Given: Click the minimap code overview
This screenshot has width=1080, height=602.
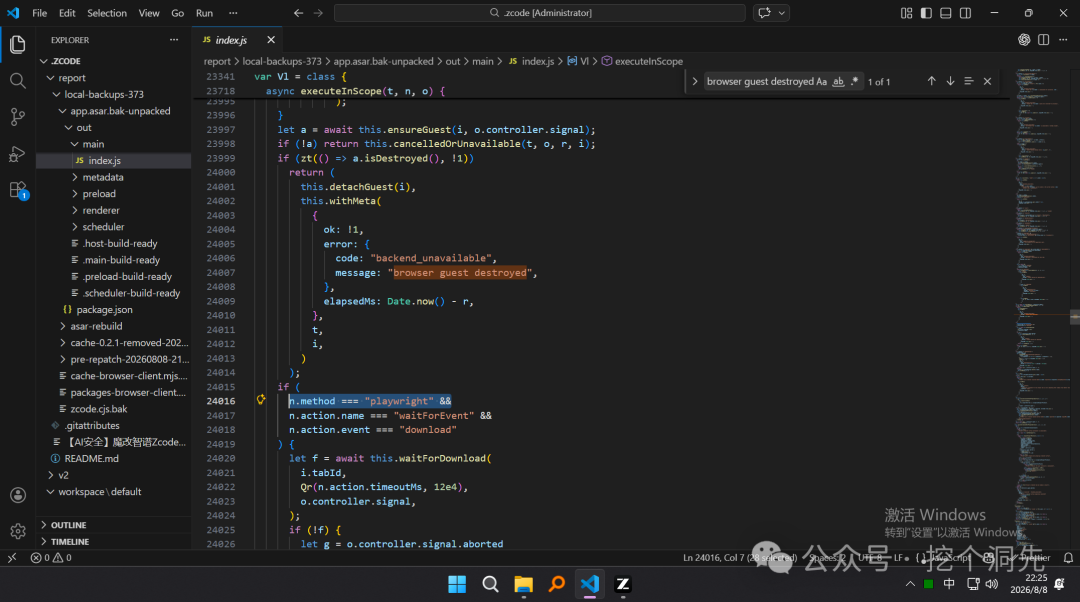Looking at the screenshot, I should tap(1042, 307).
